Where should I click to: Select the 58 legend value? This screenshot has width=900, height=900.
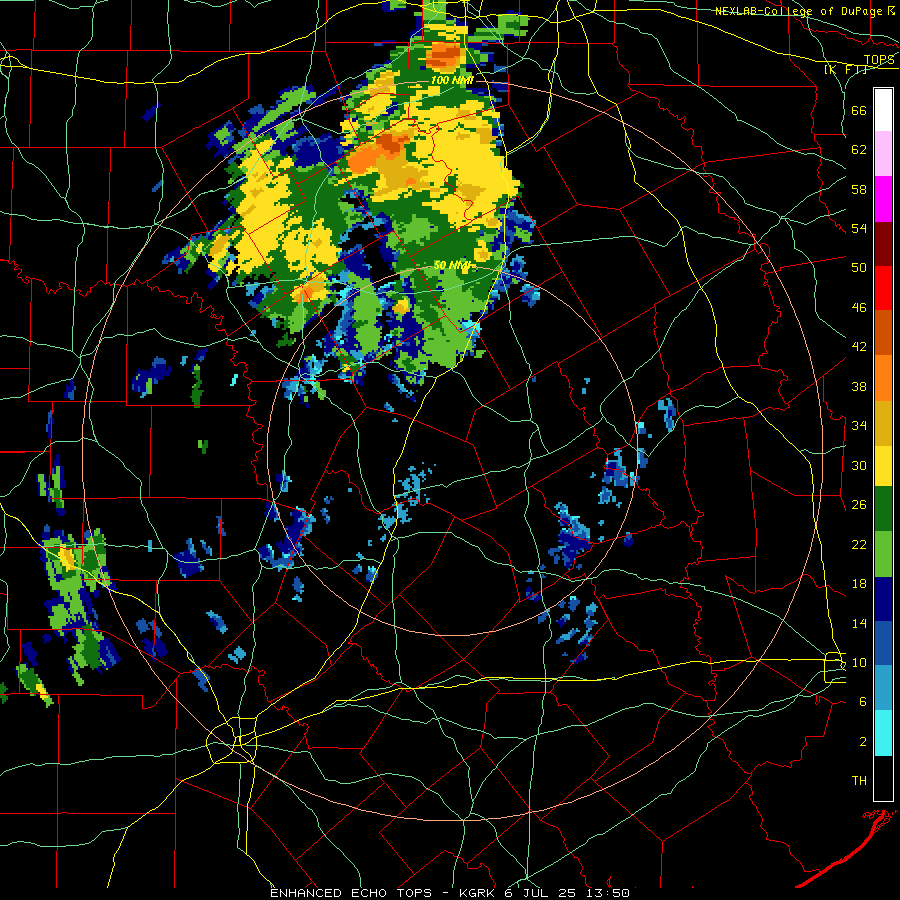click(x=859, y=189)
